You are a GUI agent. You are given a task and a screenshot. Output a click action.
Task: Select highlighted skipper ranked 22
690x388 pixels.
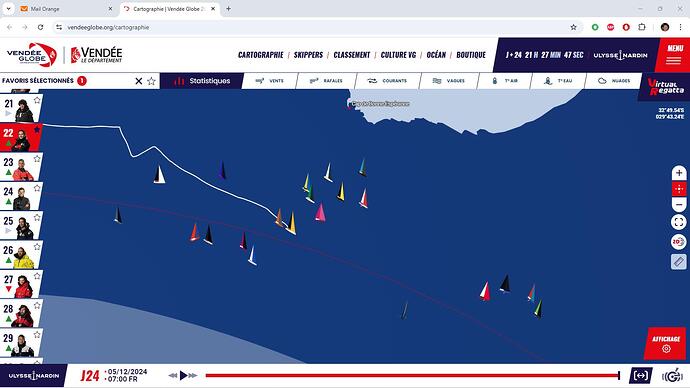click(21, 138)
